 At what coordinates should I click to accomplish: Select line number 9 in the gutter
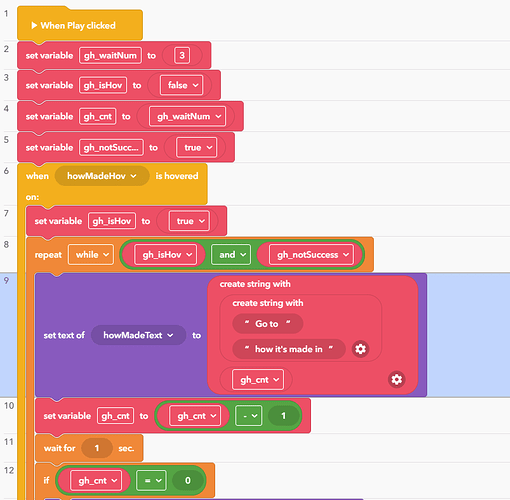[x=6, y=281]
